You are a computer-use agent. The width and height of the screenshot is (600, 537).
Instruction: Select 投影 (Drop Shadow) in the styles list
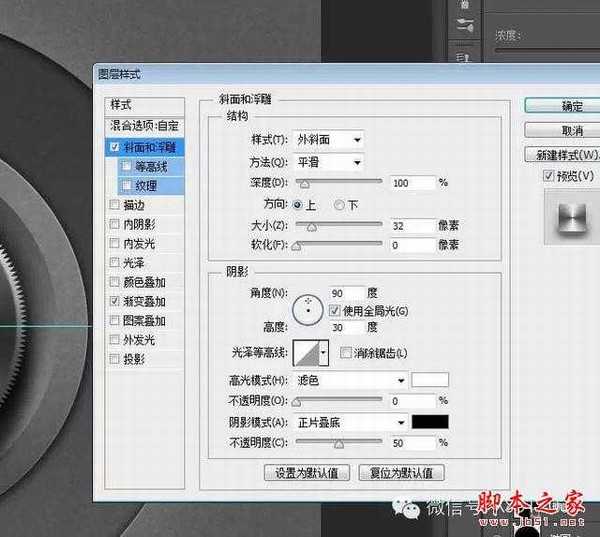coord(132,359)
